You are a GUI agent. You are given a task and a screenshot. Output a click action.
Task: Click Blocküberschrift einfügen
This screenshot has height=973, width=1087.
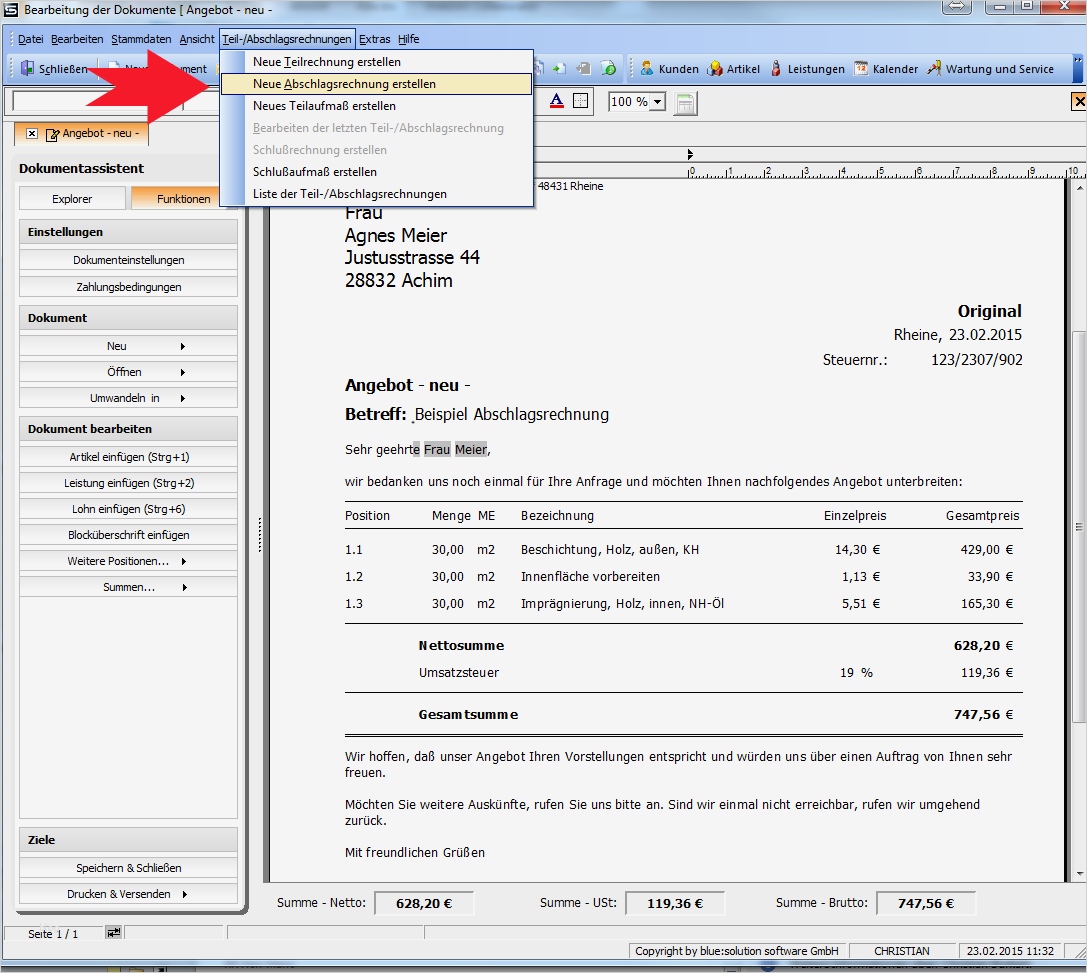click(x=128, y=535)
